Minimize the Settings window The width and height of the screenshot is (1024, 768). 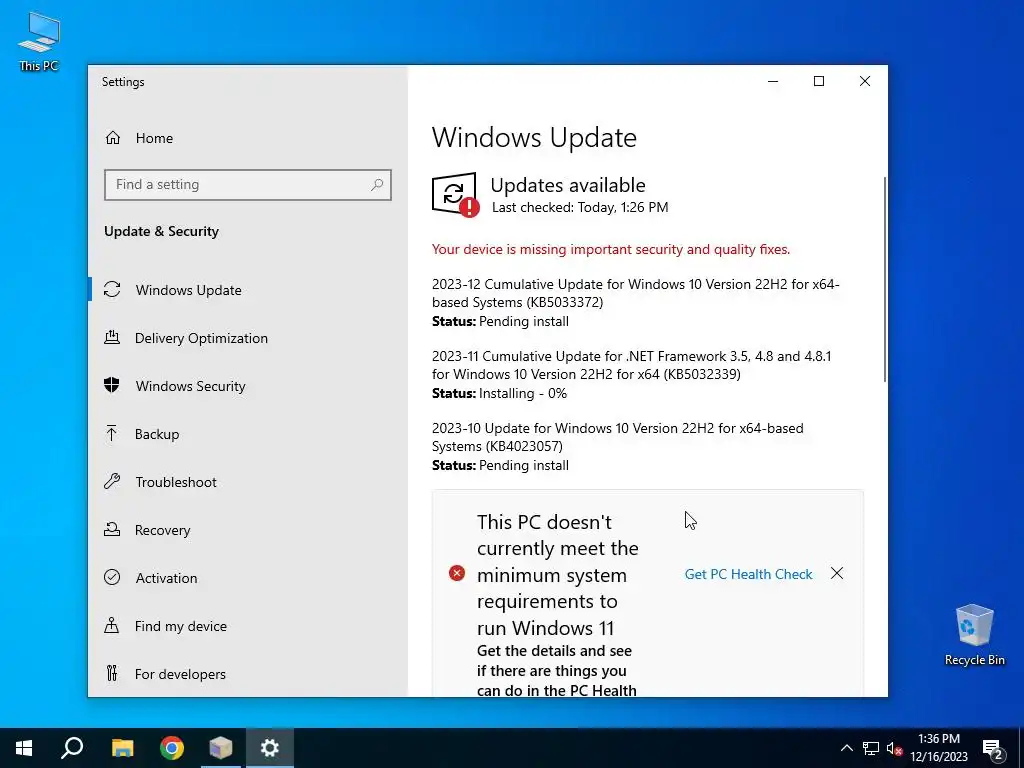tap(773, 81)
